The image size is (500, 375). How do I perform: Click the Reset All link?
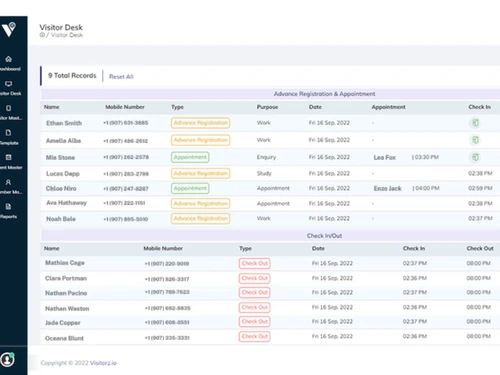121,77
